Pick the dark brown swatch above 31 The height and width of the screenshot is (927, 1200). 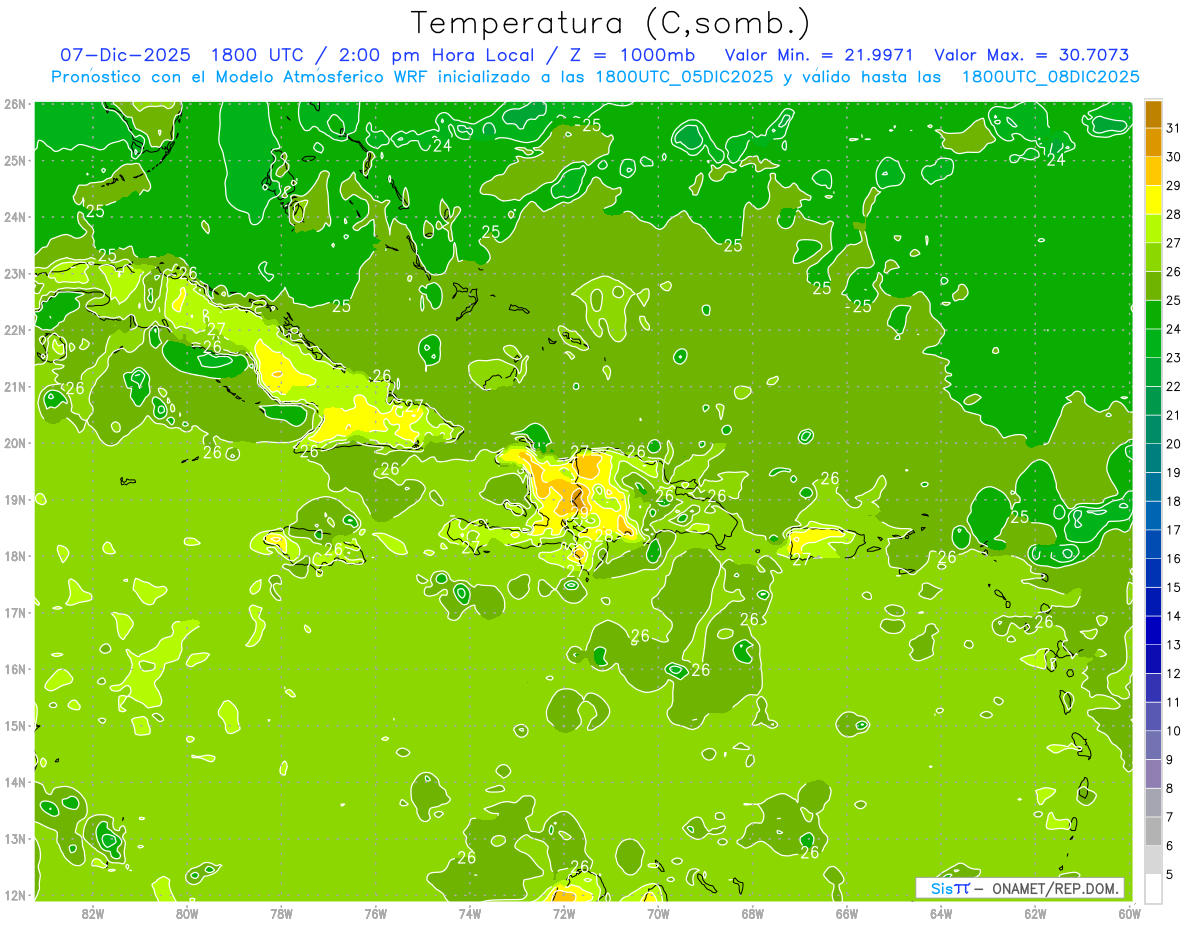point(1153,114)
